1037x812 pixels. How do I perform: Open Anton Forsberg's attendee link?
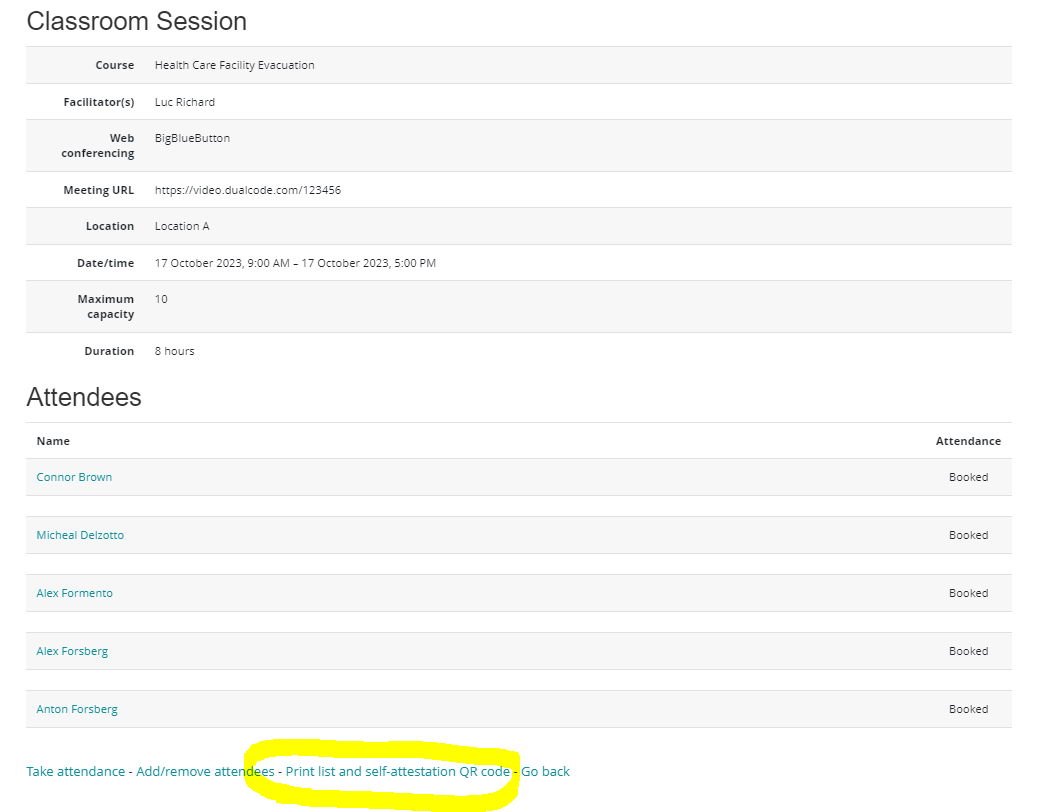(77, 709)
